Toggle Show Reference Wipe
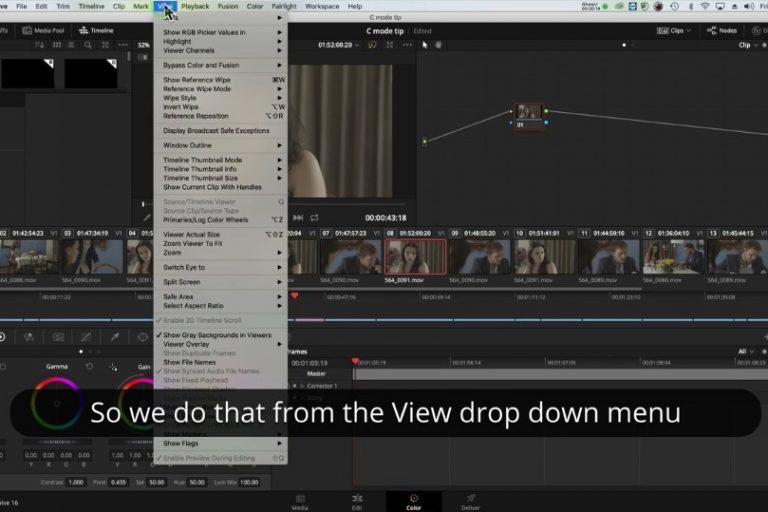The image size is (768, 512). pos(220,79)
